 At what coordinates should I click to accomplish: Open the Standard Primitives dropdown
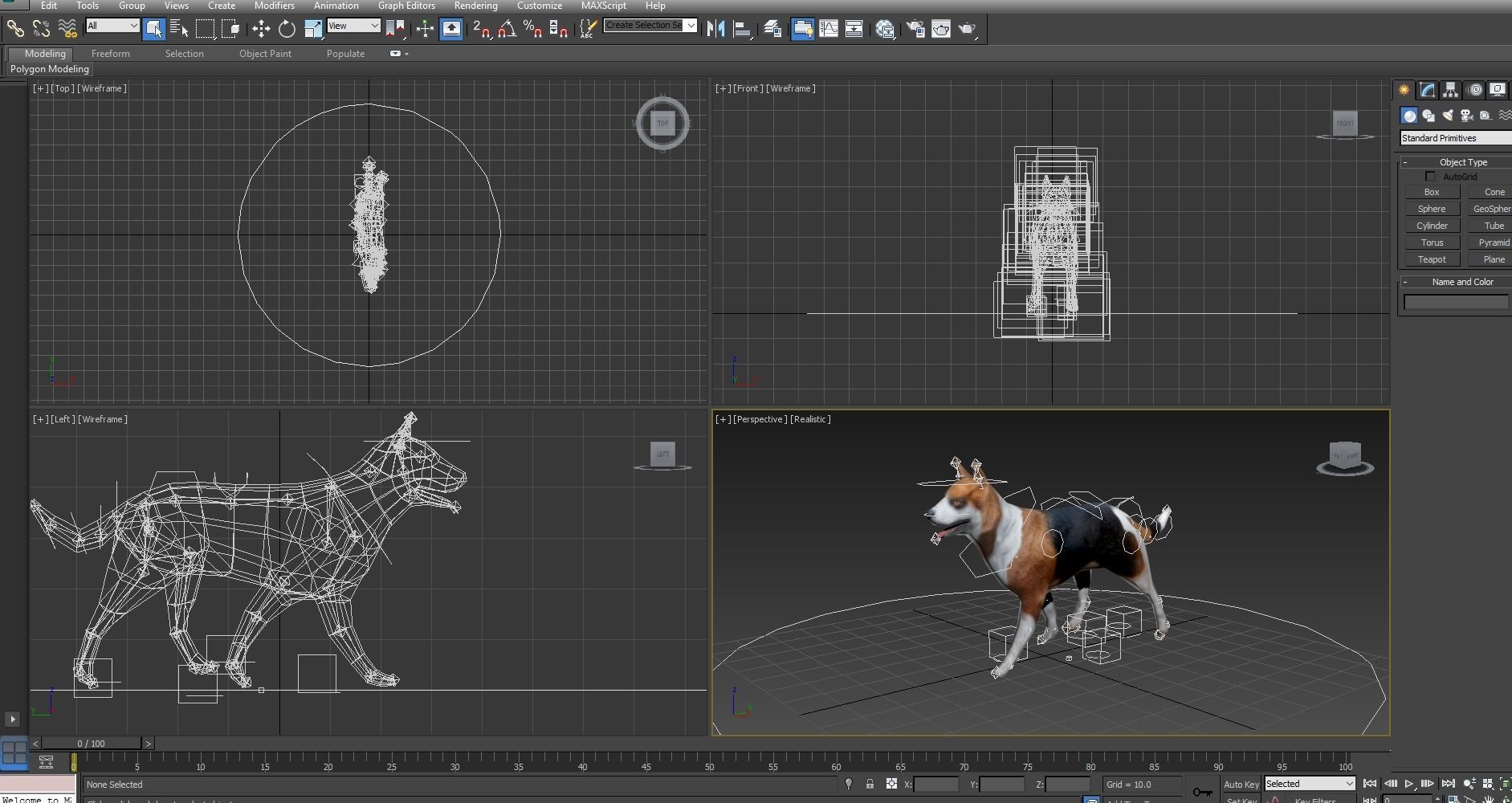[1455, 138]
